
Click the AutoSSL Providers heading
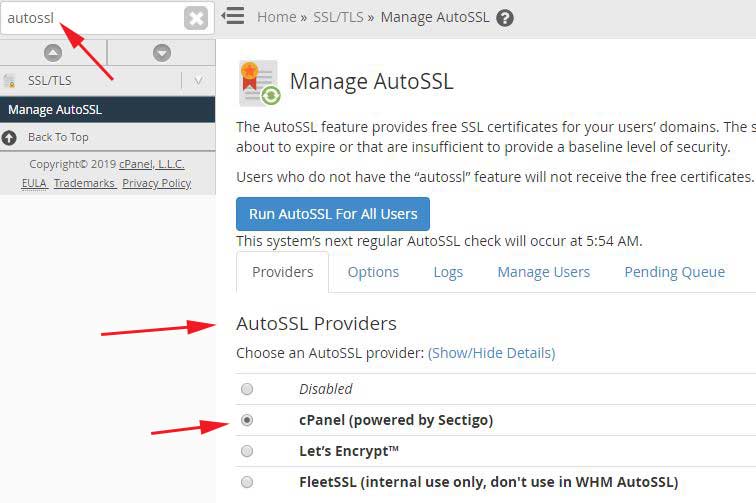[x=316, y=324]
